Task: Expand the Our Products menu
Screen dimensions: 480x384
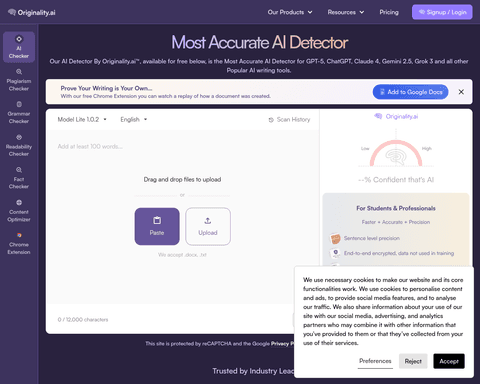Action: click(x=290, y=12)
